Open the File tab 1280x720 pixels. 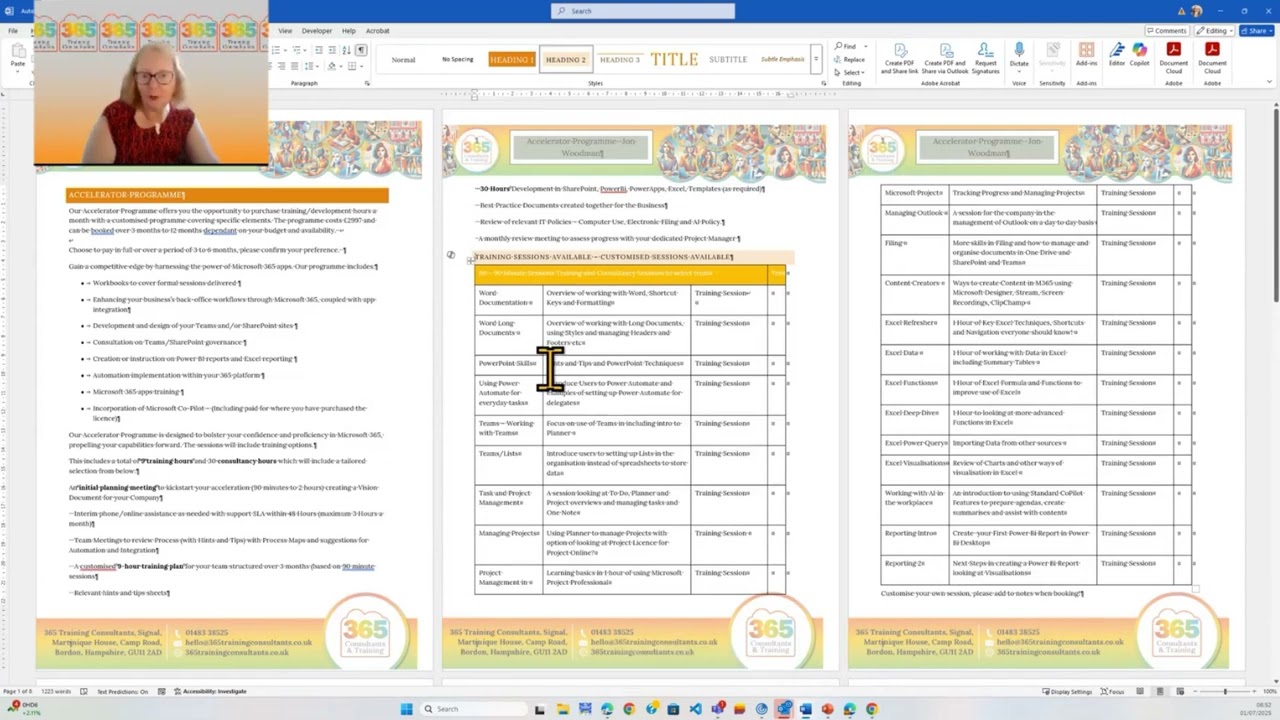point(13,31)
